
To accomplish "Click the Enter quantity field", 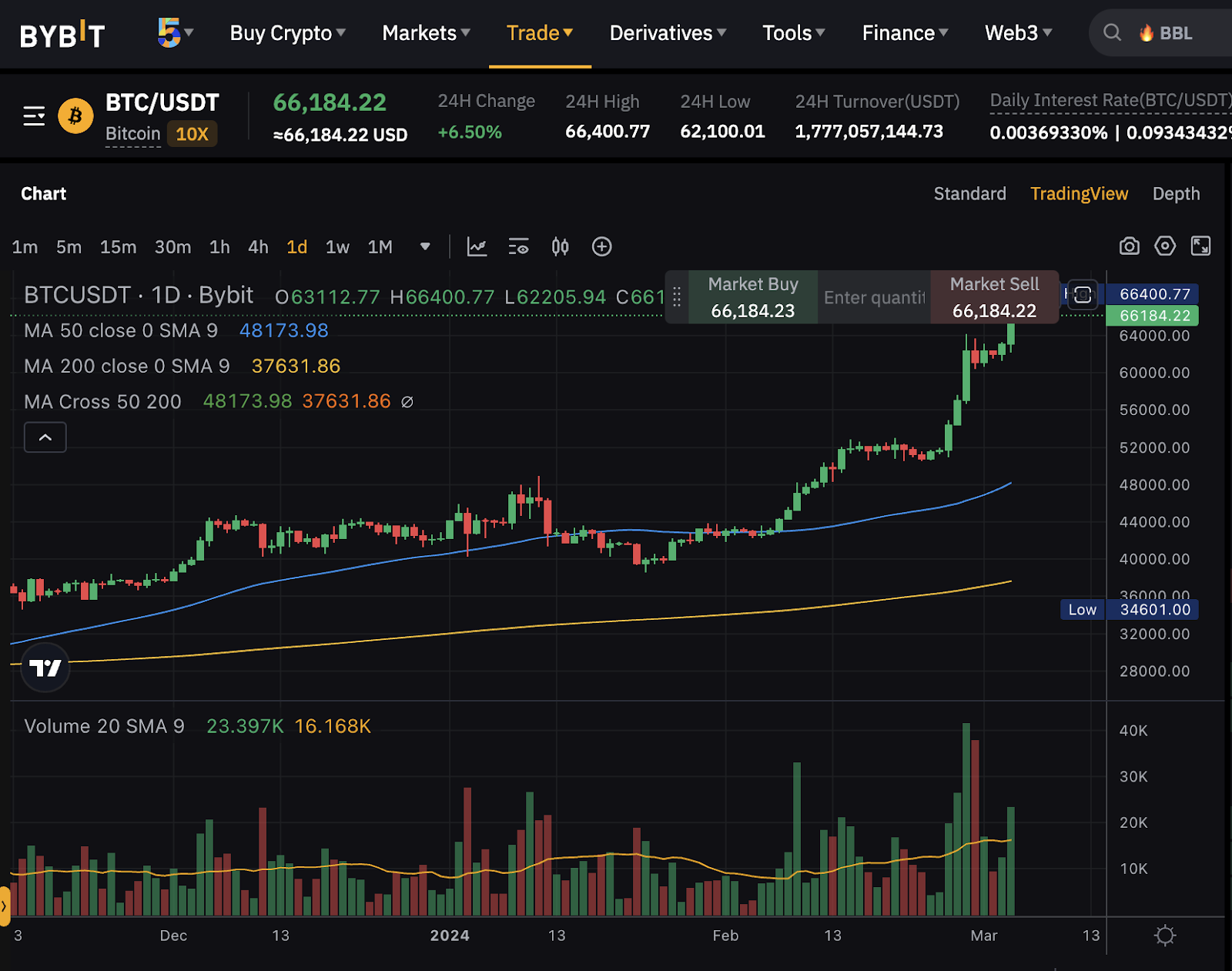I will (874, 297).
